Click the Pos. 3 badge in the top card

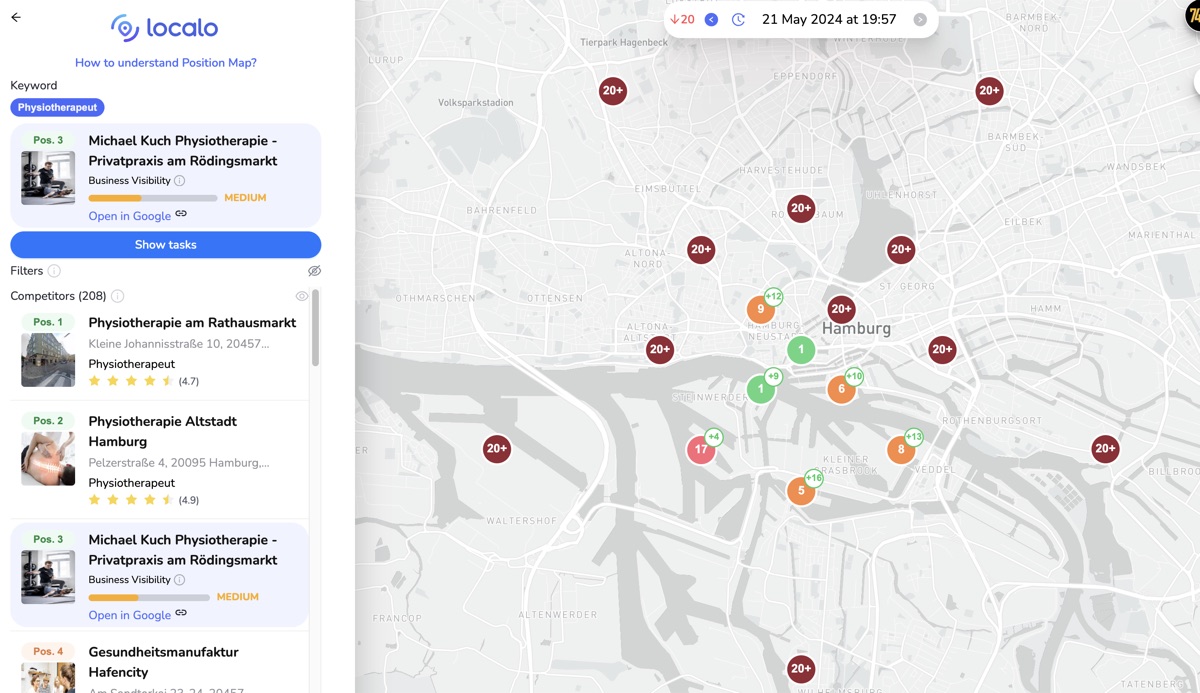click(48, 140)
